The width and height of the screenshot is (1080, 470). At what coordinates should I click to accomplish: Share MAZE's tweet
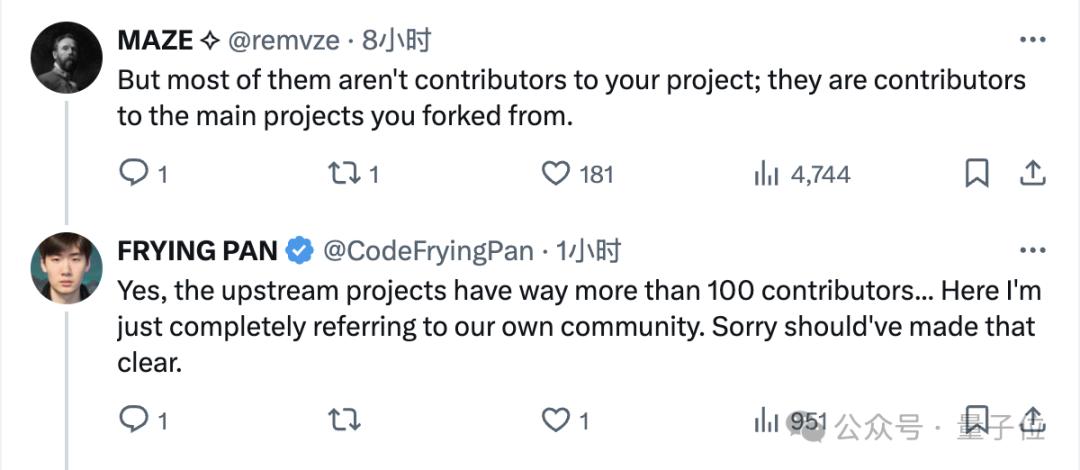[x=1031, y=174]
